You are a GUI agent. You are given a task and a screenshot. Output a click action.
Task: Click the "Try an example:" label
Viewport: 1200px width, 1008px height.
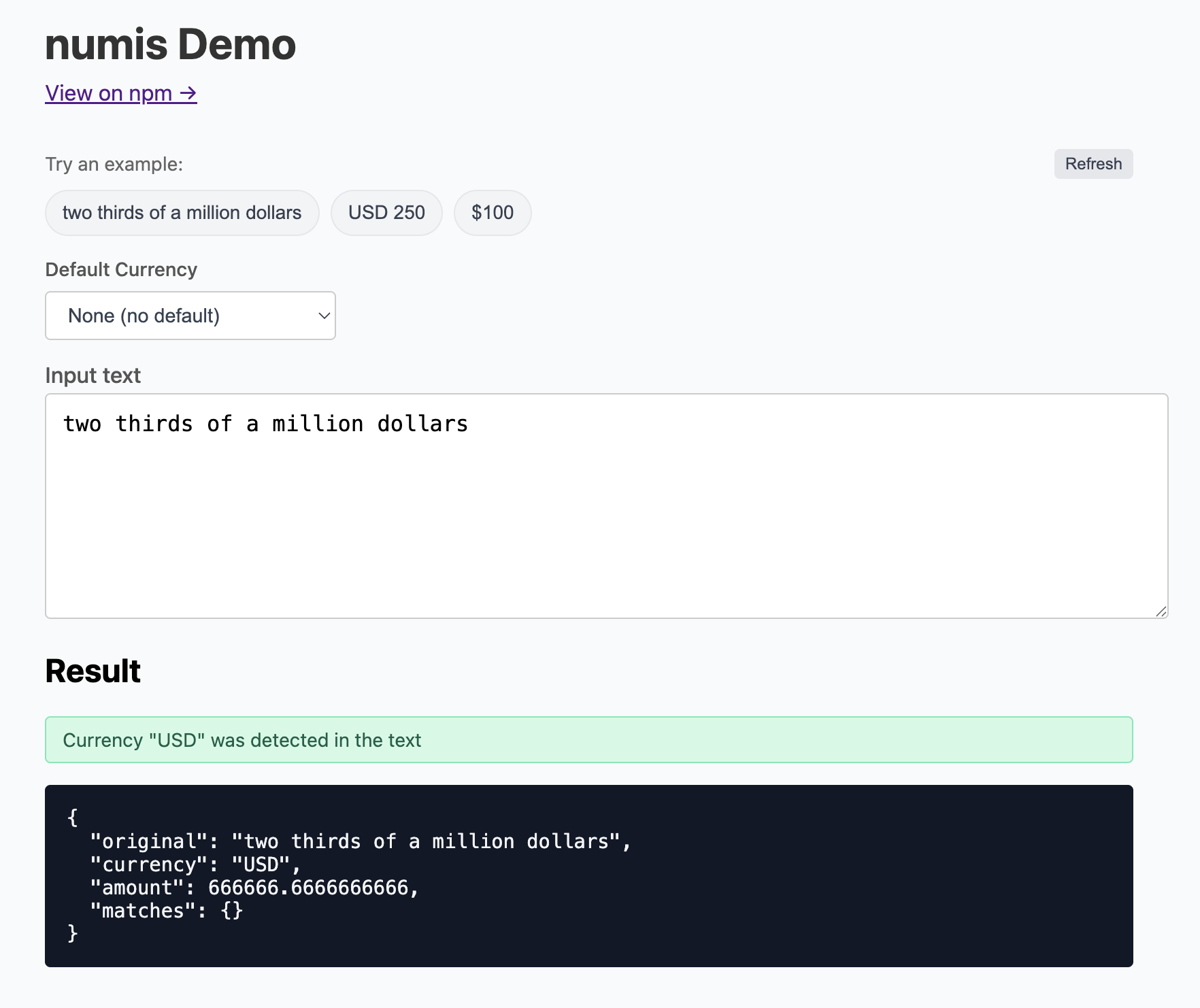click(113, 163)
